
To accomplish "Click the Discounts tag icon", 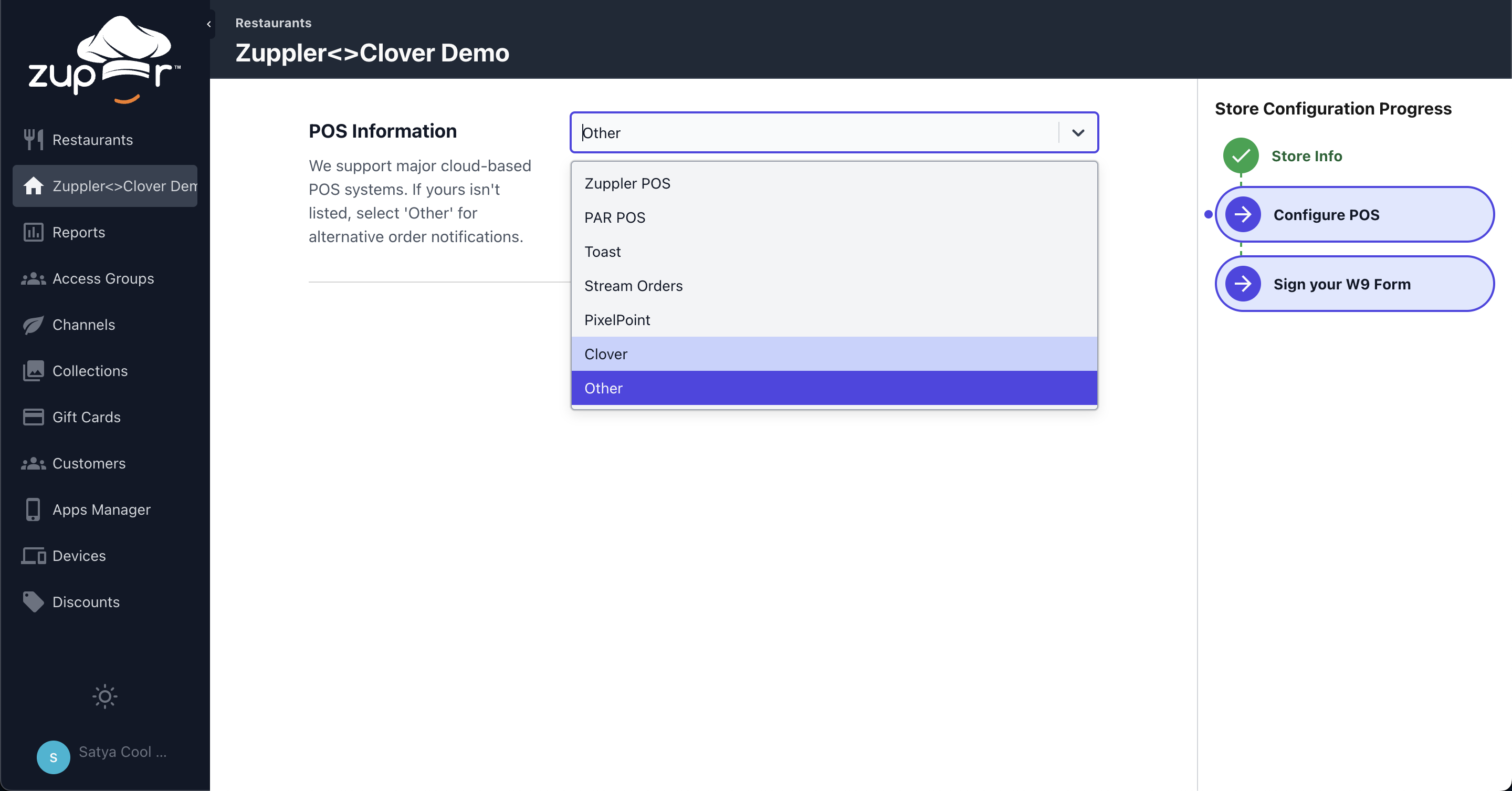I will pyautogui.click(x=33, y=602).
